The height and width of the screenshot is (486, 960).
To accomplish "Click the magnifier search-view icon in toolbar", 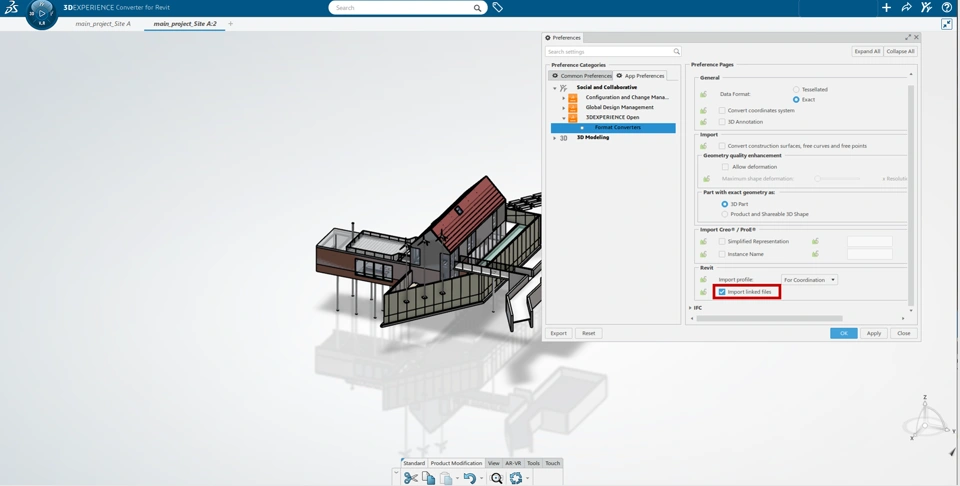I will pyautogui.click(x=497, y=478).
